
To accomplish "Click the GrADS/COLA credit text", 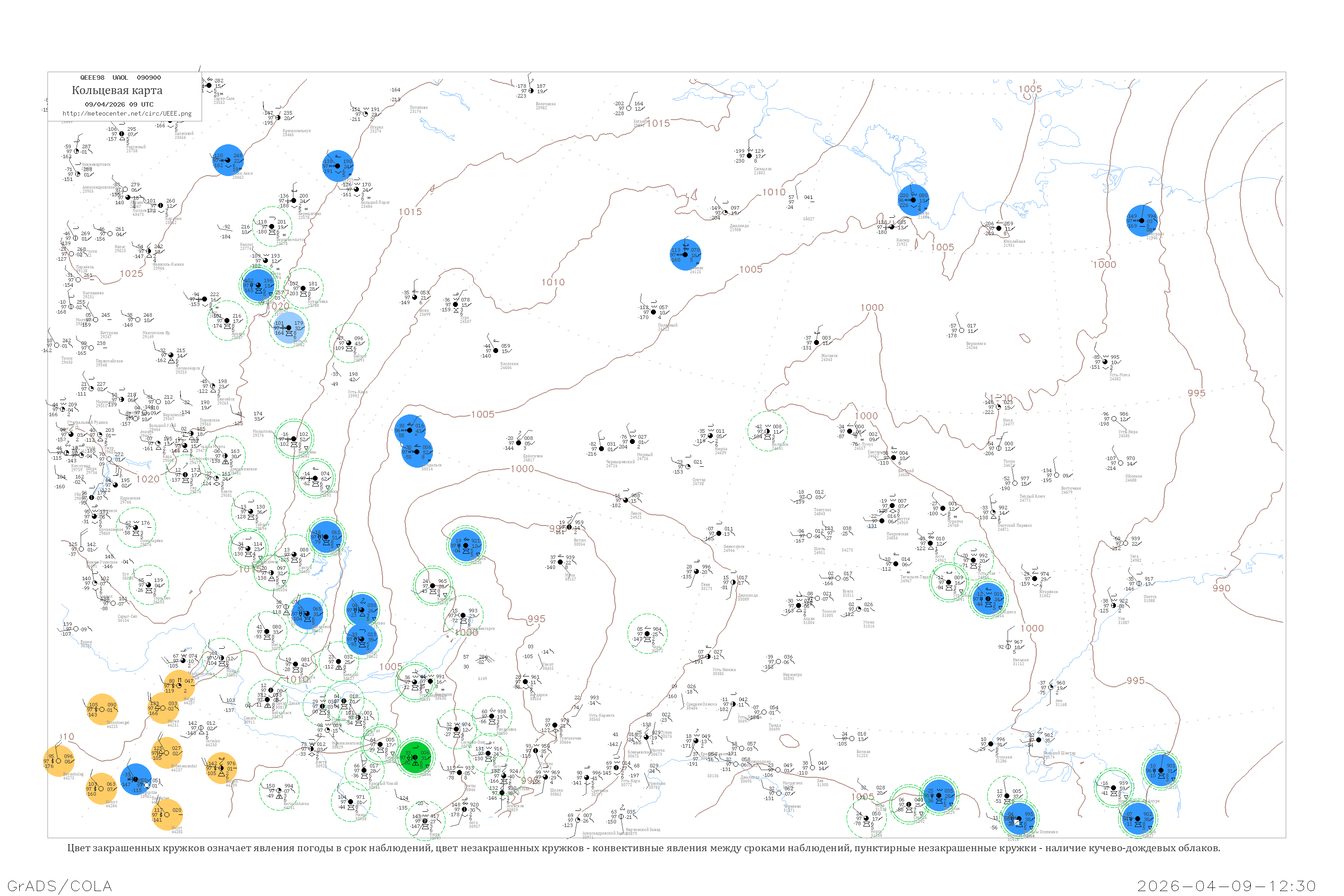I will tap(60, 886).
